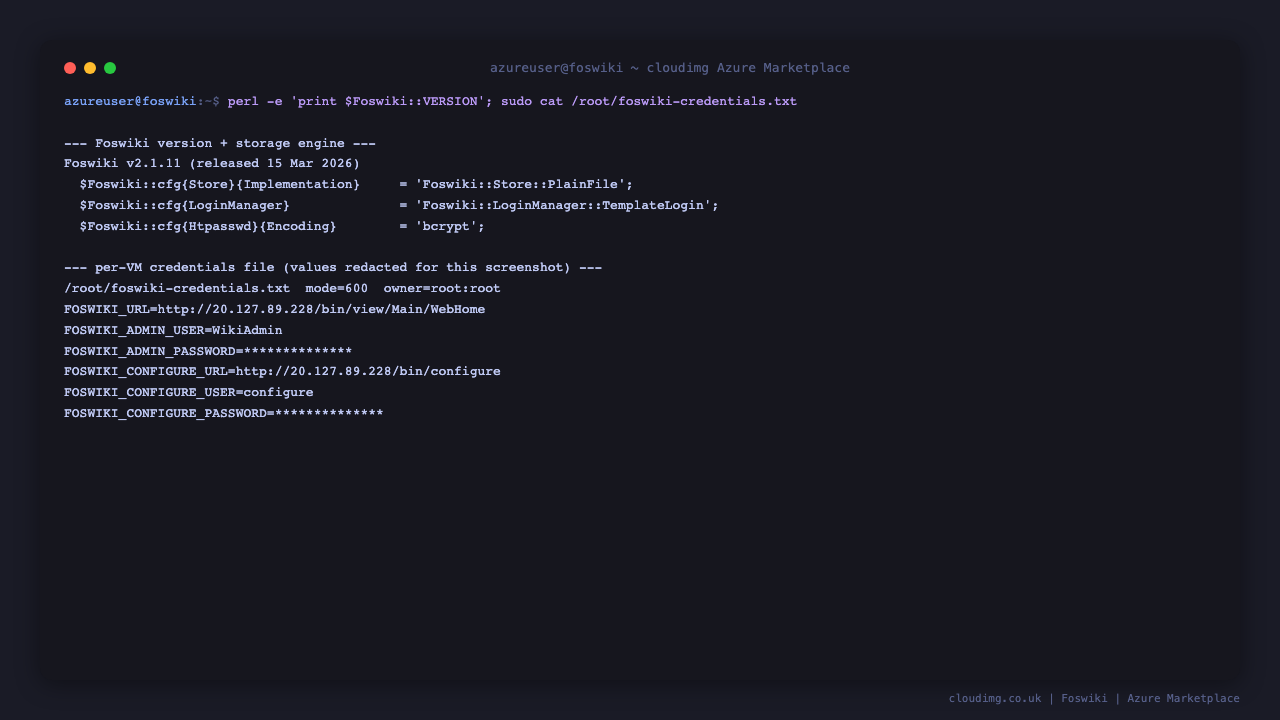This screenshot has width=1280, height=720.
Task: Click the 'per-VM credentials file' heading line
Action: [333, 267]
